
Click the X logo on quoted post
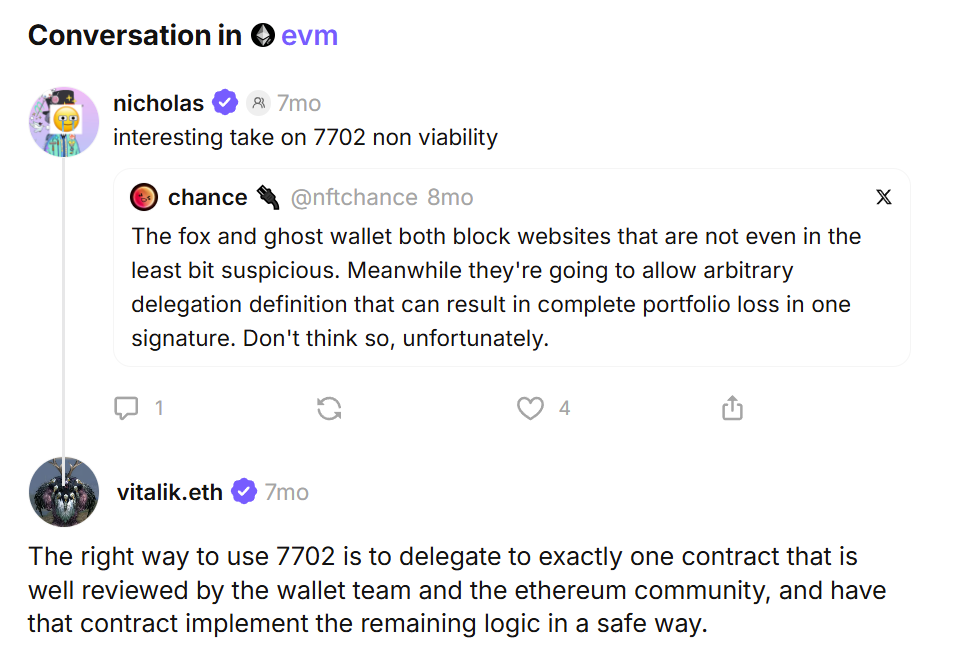(883, 197)
